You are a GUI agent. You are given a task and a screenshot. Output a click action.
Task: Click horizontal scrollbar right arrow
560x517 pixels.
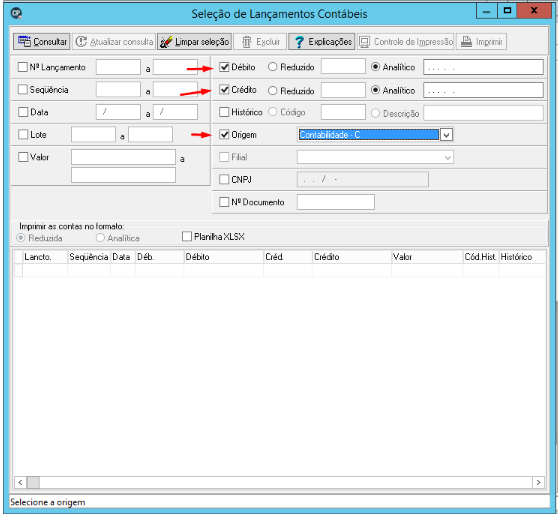coord(538,483)
